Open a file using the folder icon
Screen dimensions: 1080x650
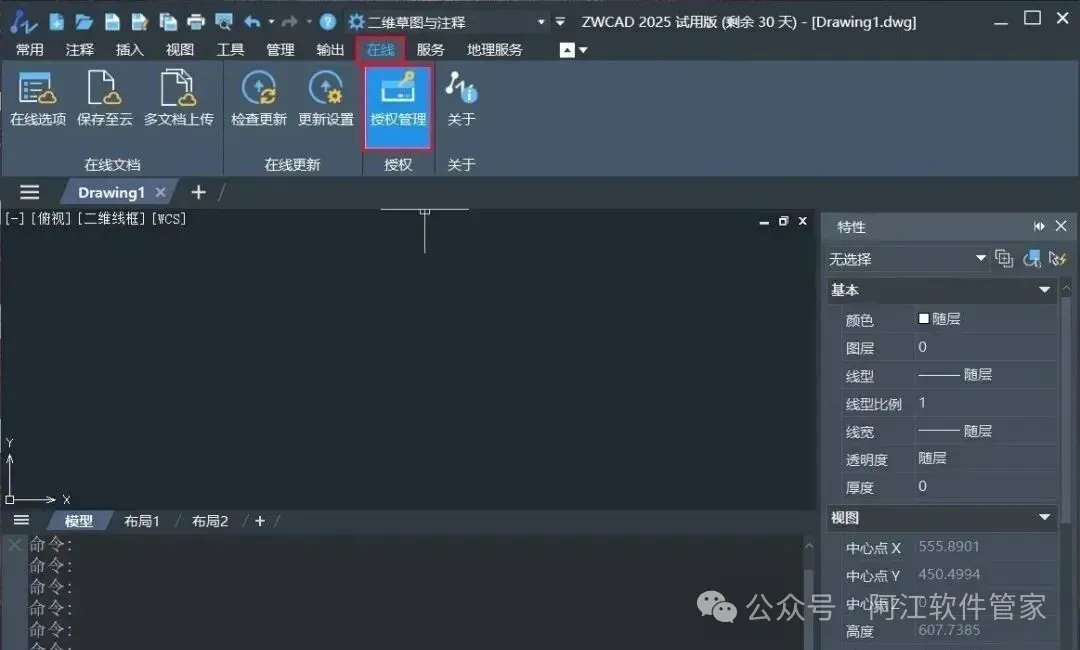(84, 22)
